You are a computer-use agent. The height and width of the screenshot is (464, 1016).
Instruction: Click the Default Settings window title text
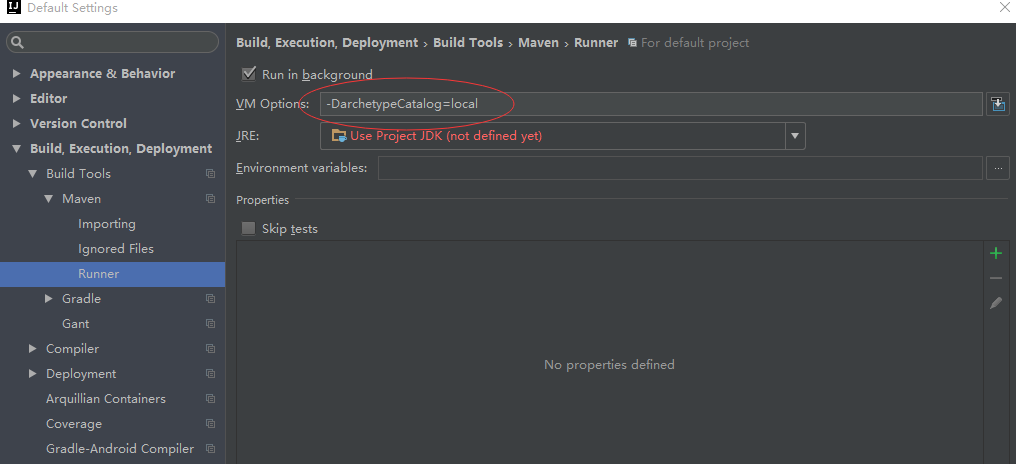[73, 8]
